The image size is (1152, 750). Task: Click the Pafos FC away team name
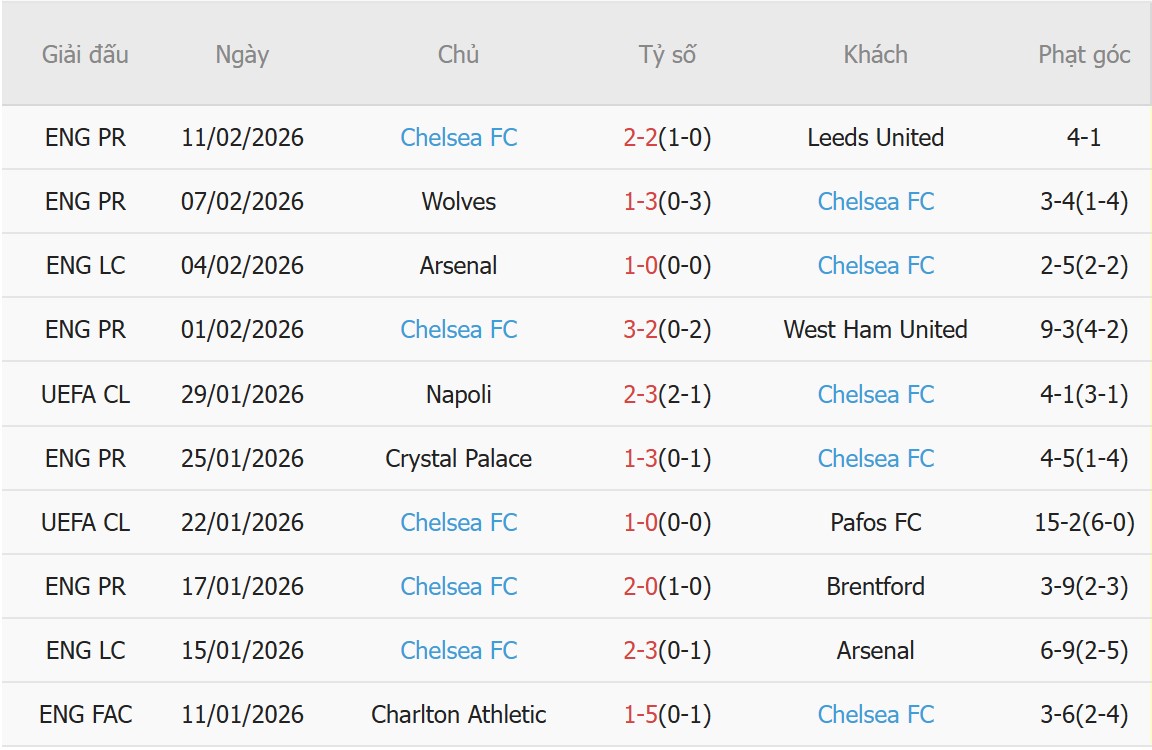pyautogui.click(x=875, y=523)
